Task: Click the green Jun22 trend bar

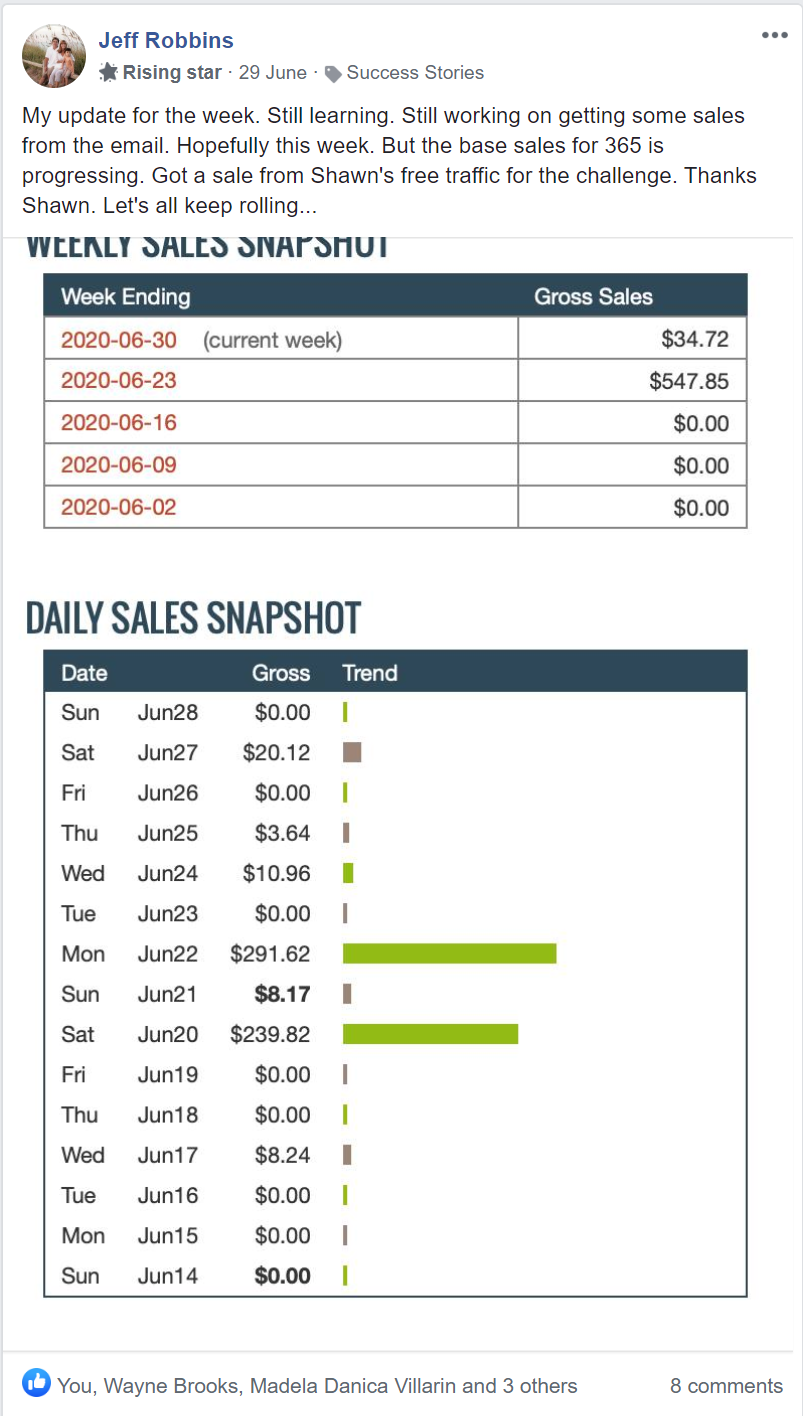Action: (449, 954)
